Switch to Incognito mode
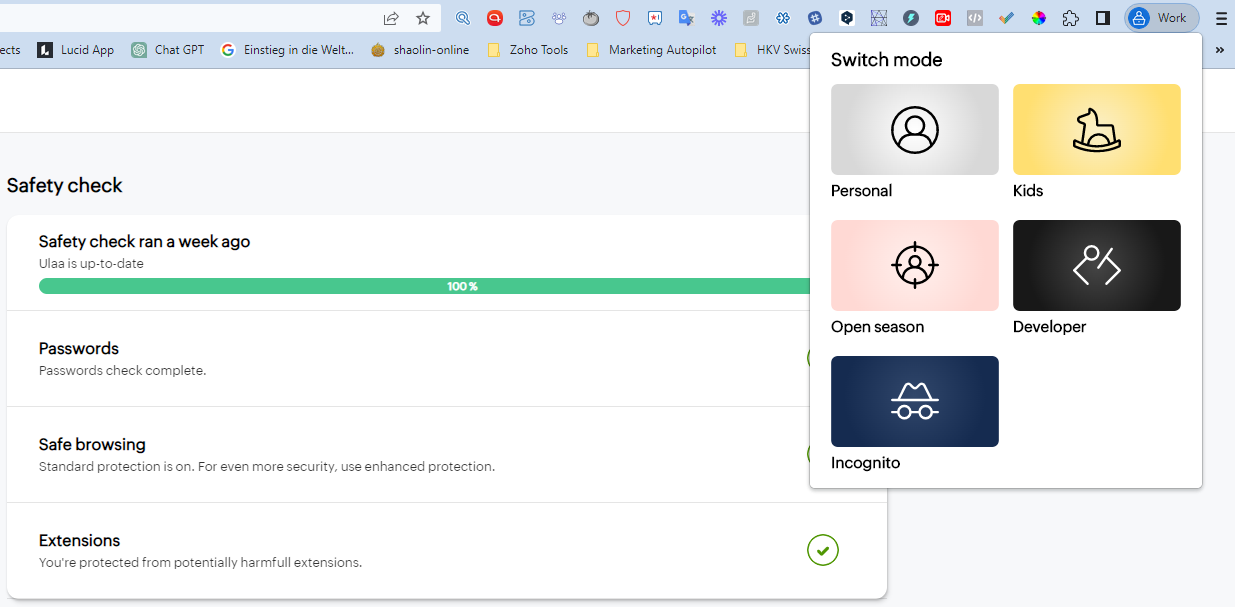The image size is (1235, 607). click(914, 402)
